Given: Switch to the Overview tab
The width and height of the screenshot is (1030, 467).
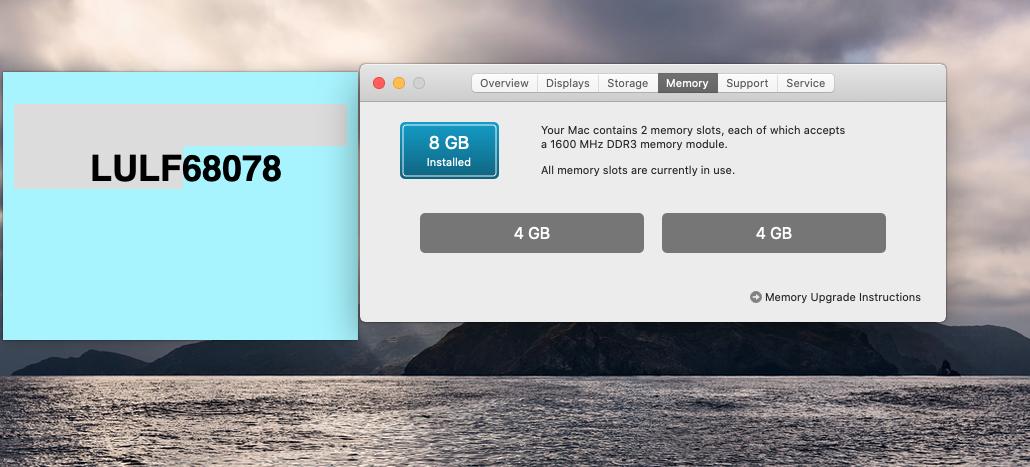Looking at the screenshot, I should pos(504,83).
